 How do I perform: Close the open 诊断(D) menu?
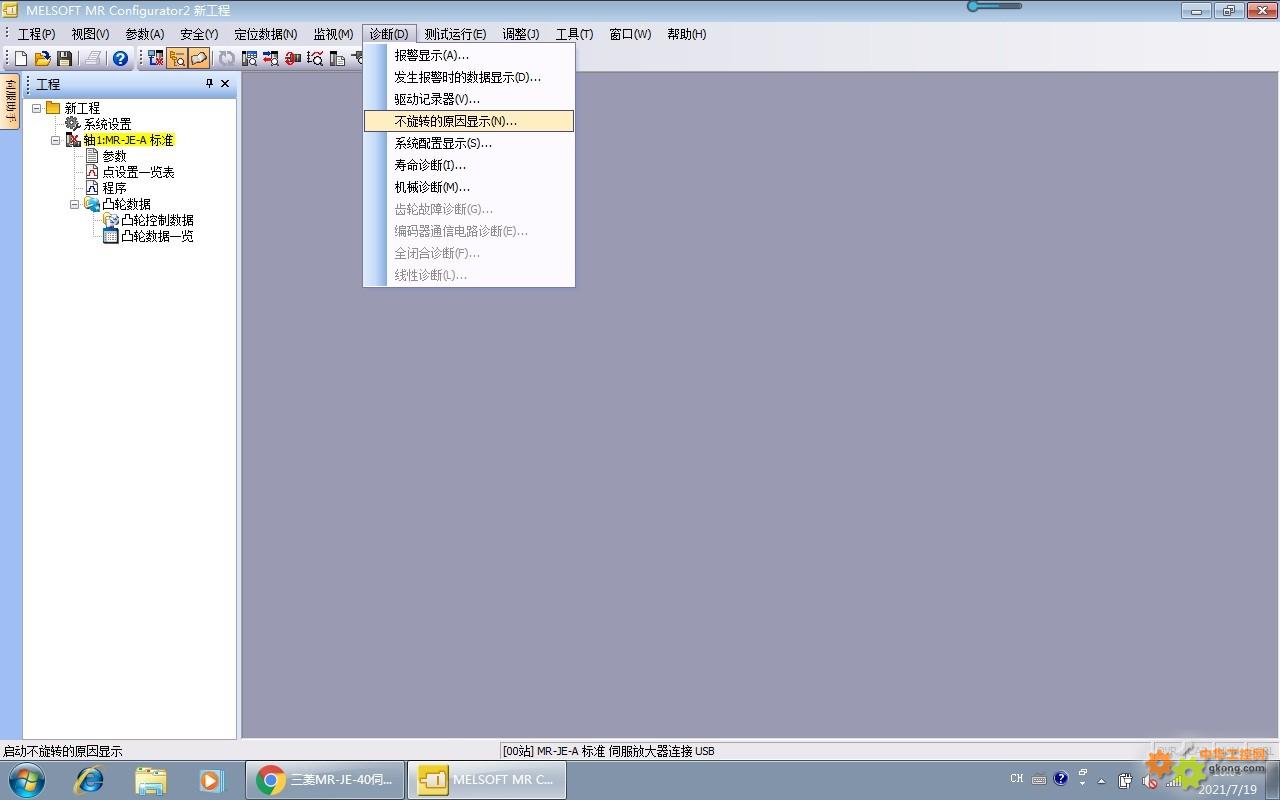tap(389, 34)
